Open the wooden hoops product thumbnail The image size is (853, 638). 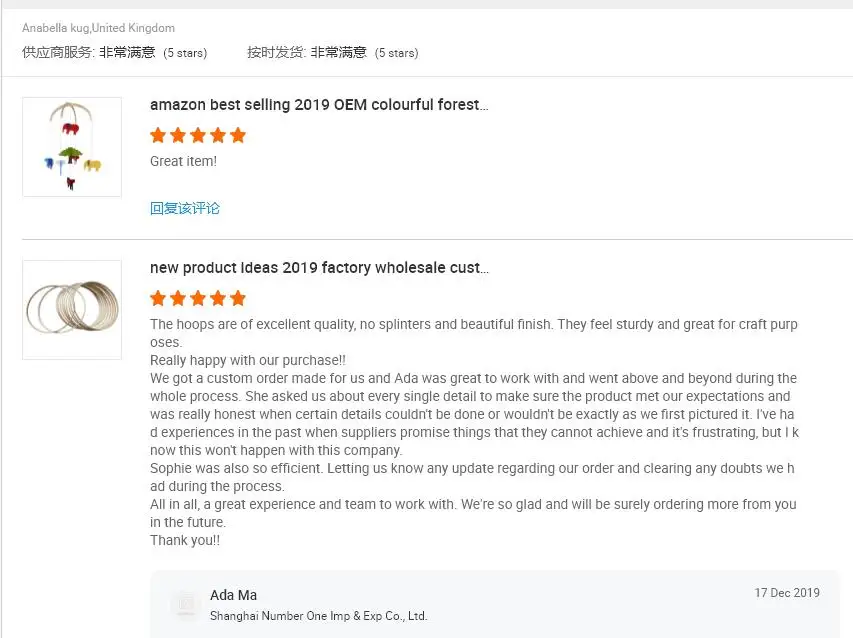[x=72, y=310]
